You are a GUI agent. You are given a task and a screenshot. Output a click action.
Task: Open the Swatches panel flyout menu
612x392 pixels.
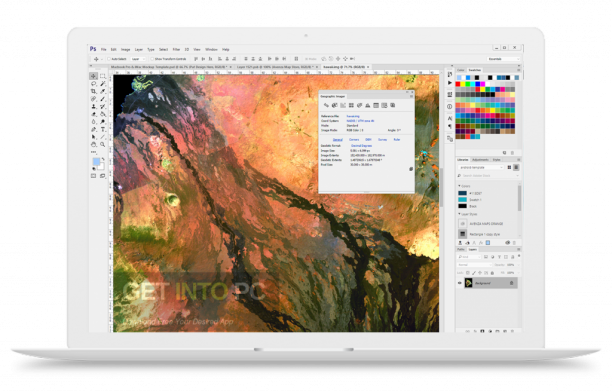click(x=518, y=70)
